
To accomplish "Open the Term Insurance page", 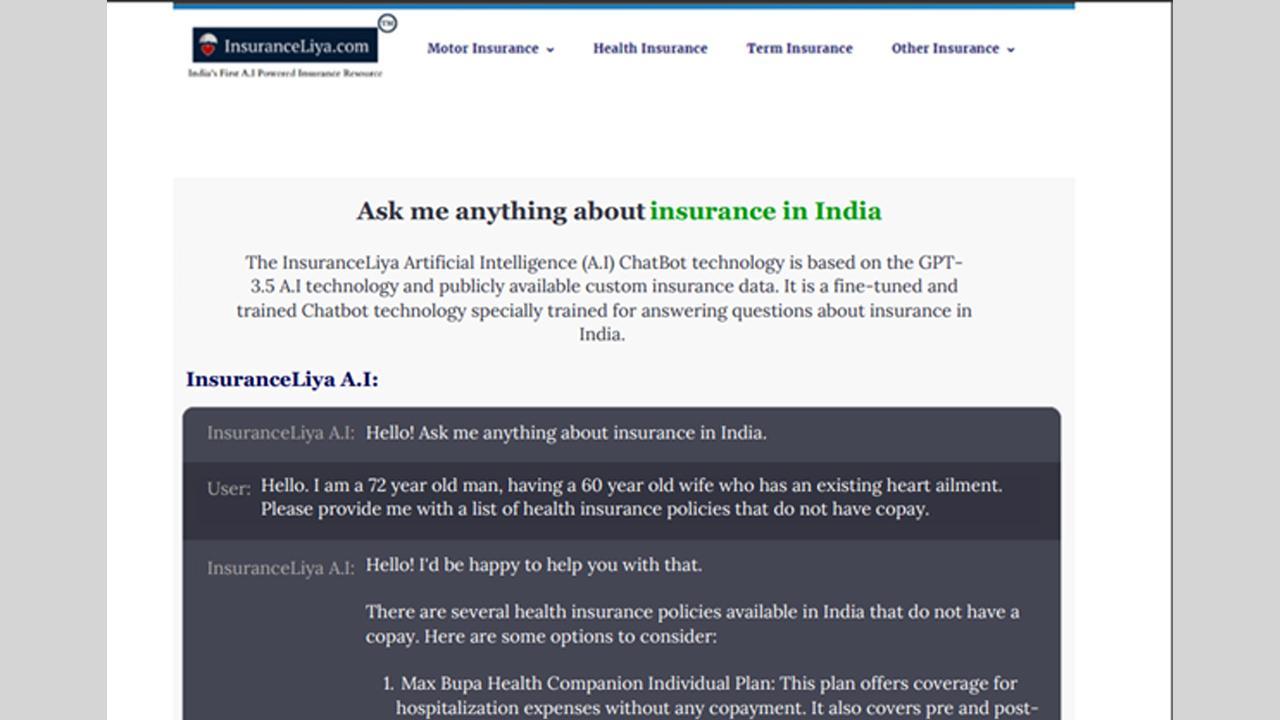I will click(799, 48).
